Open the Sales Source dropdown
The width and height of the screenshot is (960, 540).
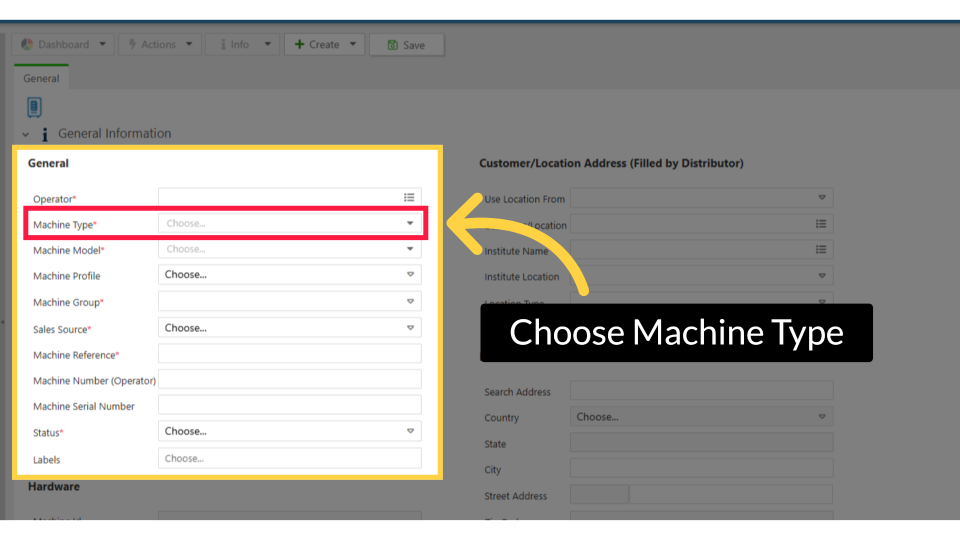point(289,328)
